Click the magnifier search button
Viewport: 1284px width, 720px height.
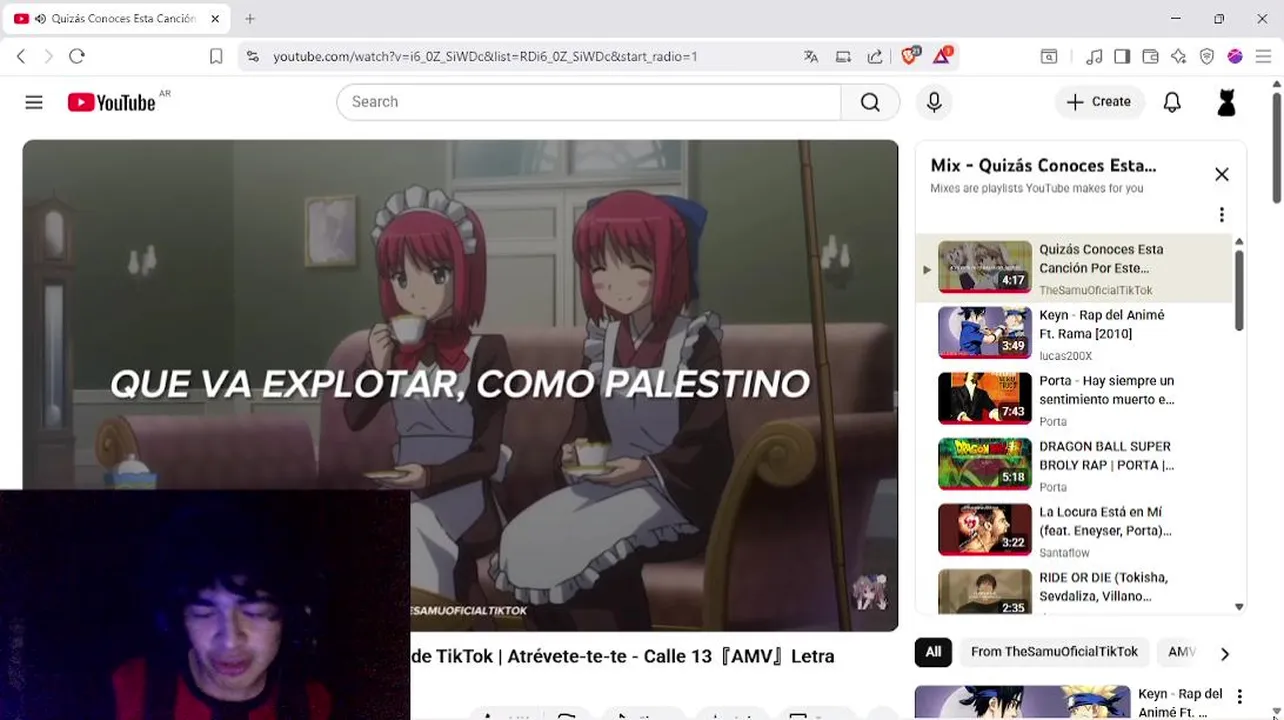[x=870, y=102]
